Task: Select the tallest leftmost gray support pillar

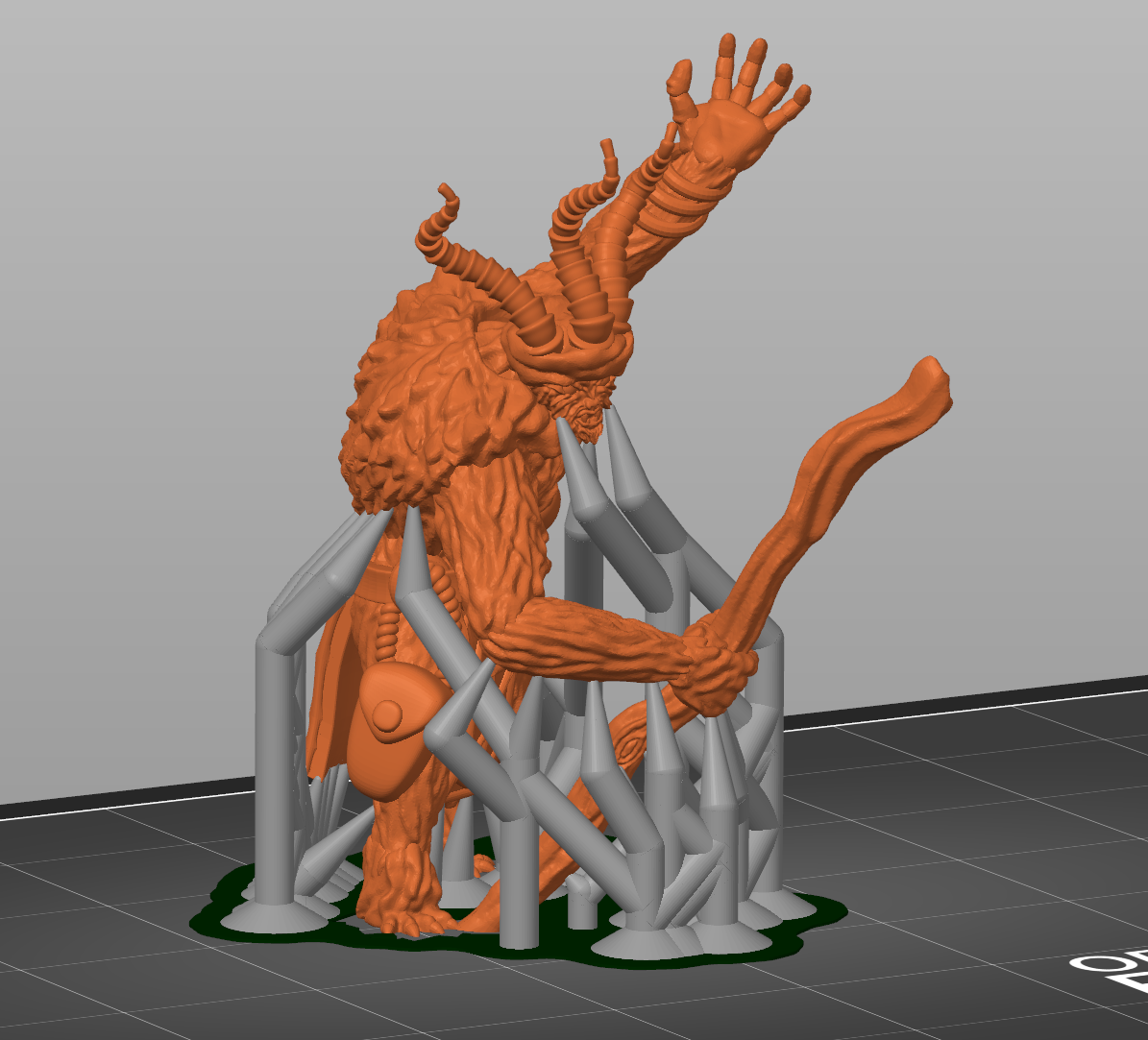Action: 276,782
